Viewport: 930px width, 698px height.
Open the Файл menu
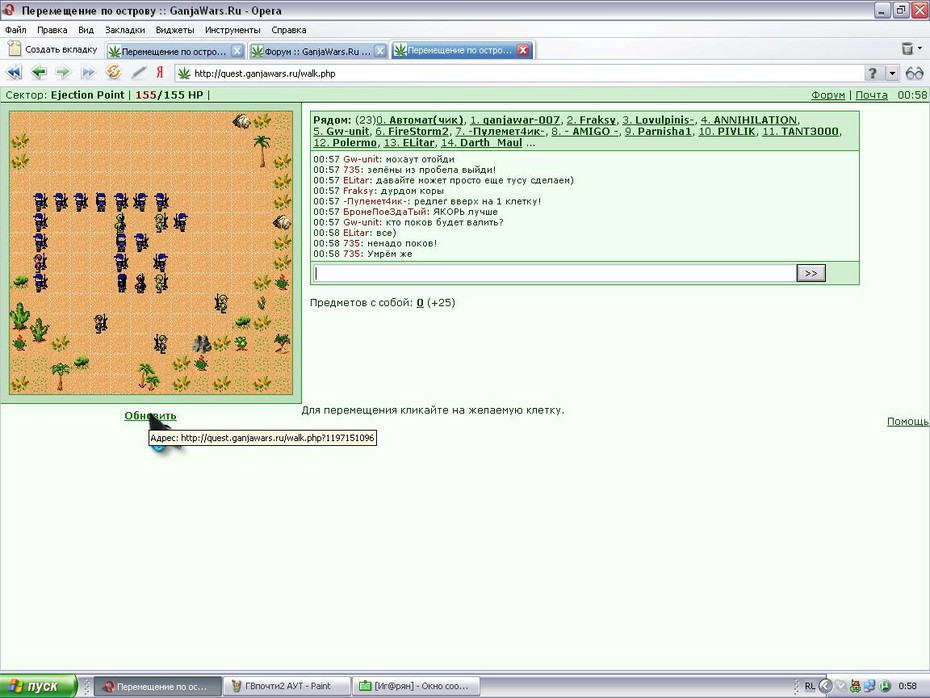tap(15, 30)
